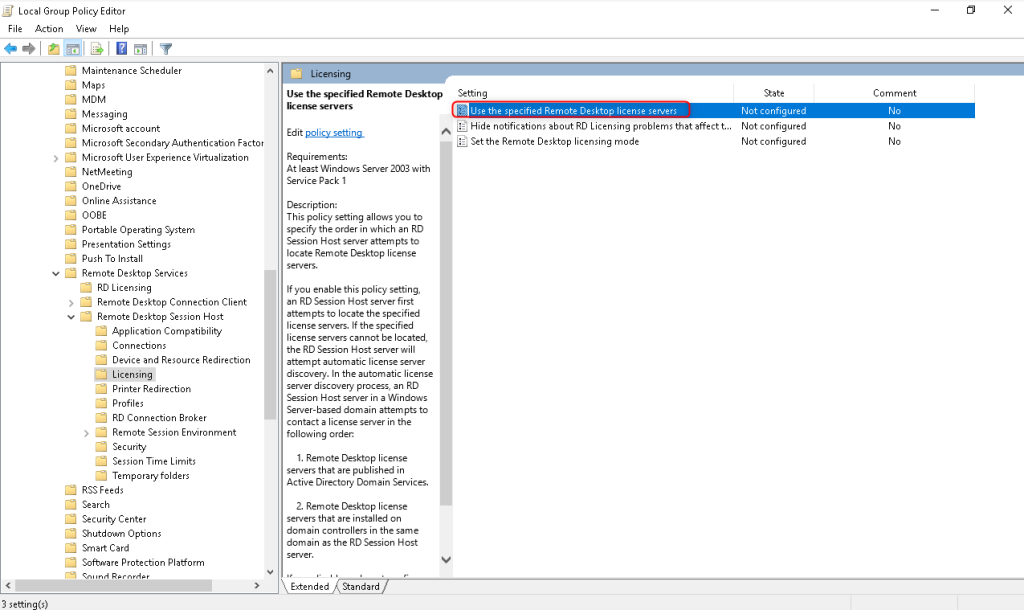Switch to the Standard tab

pyautogui.click(x=360, y=586)
